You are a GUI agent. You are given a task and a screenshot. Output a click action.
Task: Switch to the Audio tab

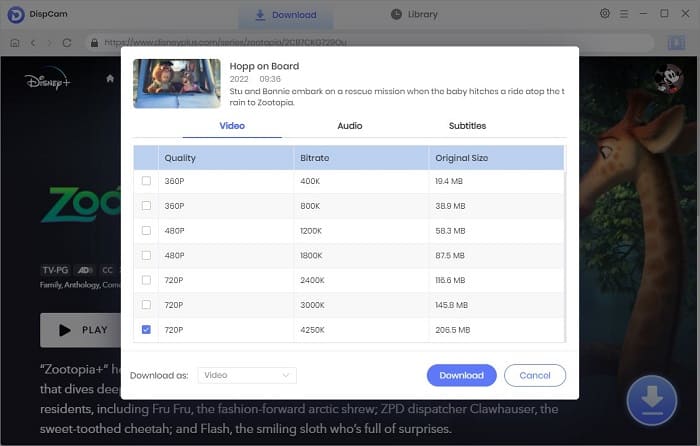click(x=350, y=126)
